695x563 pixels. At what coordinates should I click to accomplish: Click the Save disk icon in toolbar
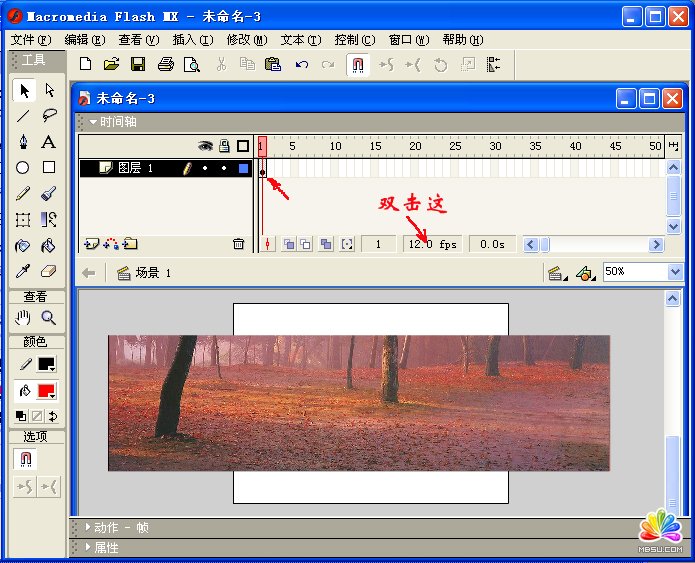click(x=138, y=64)
